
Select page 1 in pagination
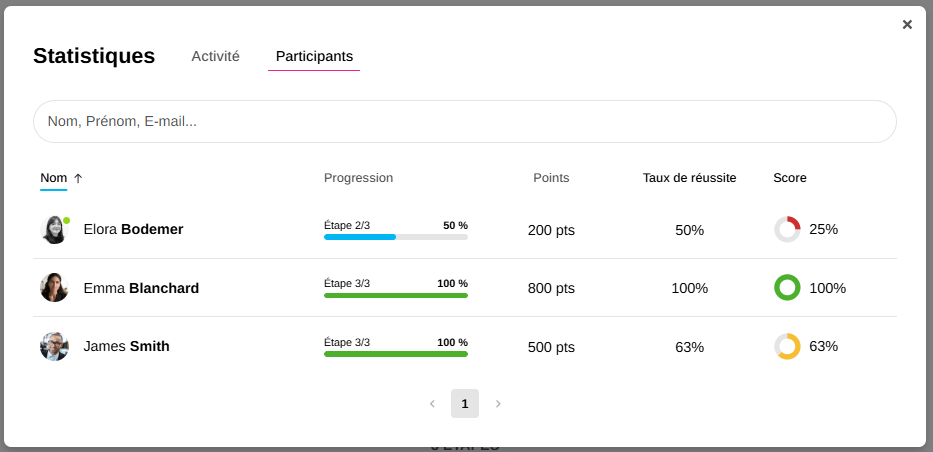(x=465, y=404)
